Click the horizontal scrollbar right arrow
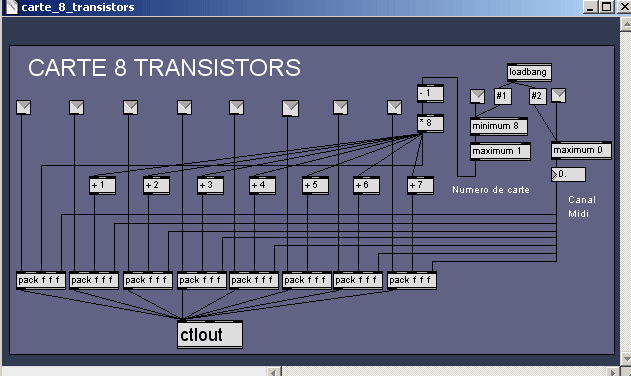The height and width of the screenshot is (376, 631). pos(613,372)
